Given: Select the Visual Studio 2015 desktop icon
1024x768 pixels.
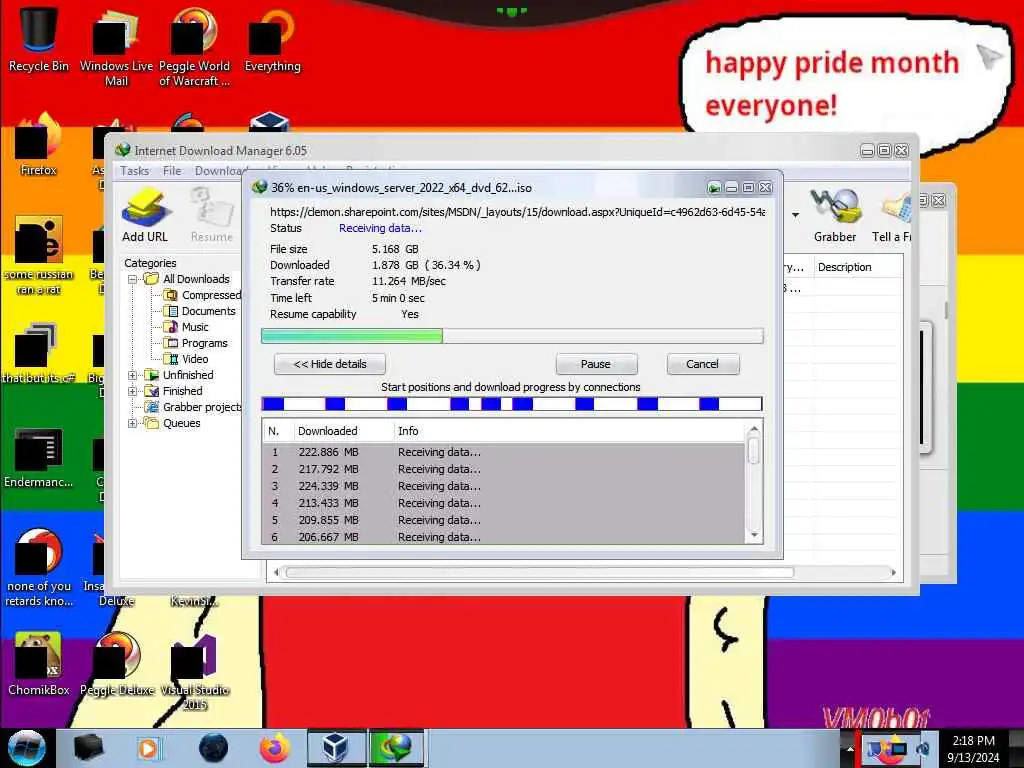Looking at the screenshot, I should click(195, 671).
